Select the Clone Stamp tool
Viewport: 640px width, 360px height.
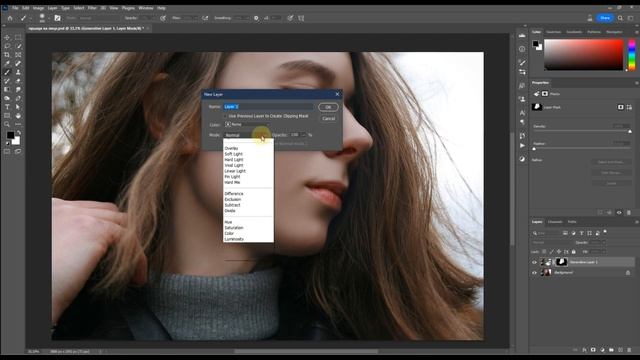[x=18, y=72]
